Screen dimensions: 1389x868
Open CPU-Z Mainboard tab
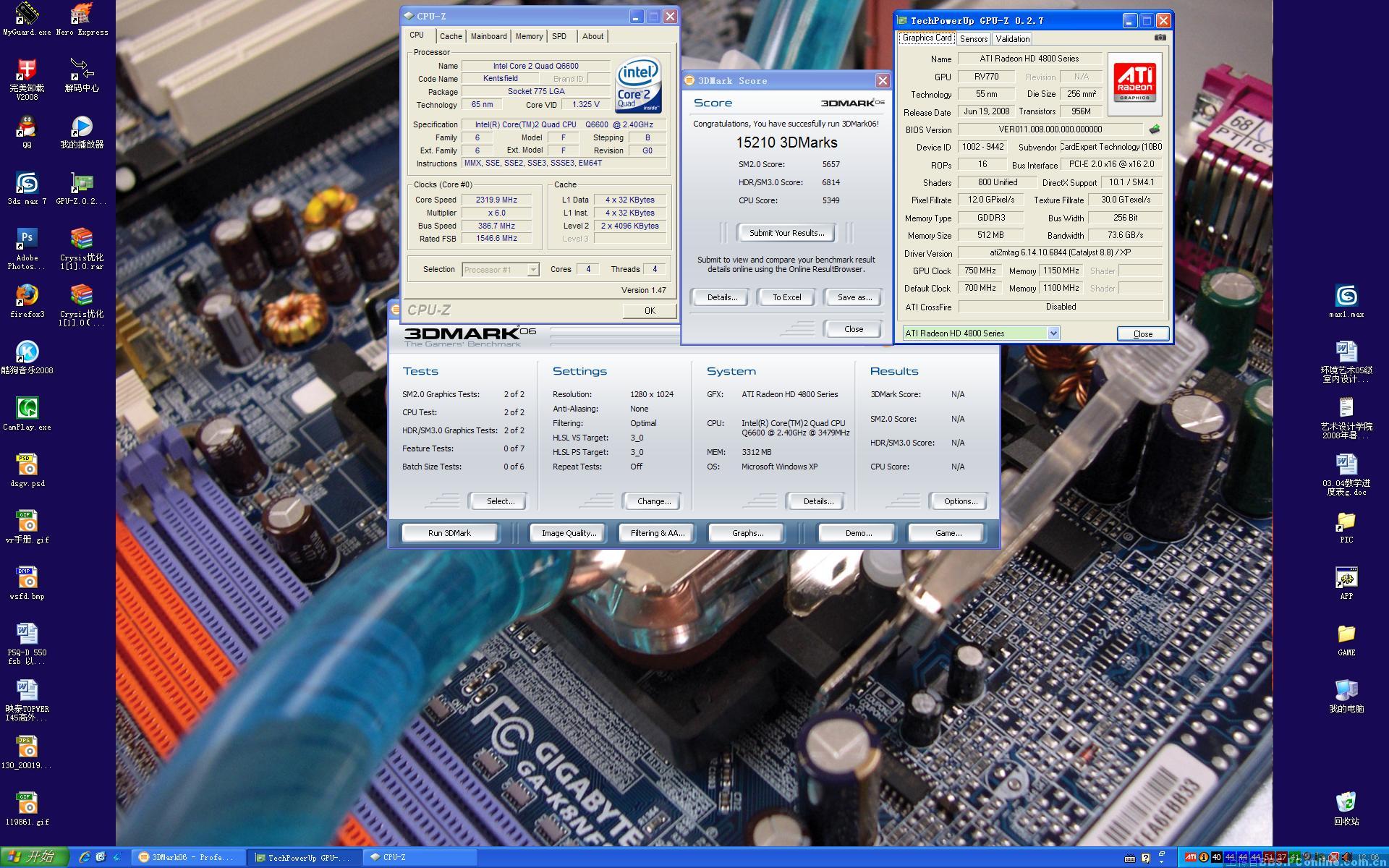tap(488, 36)
